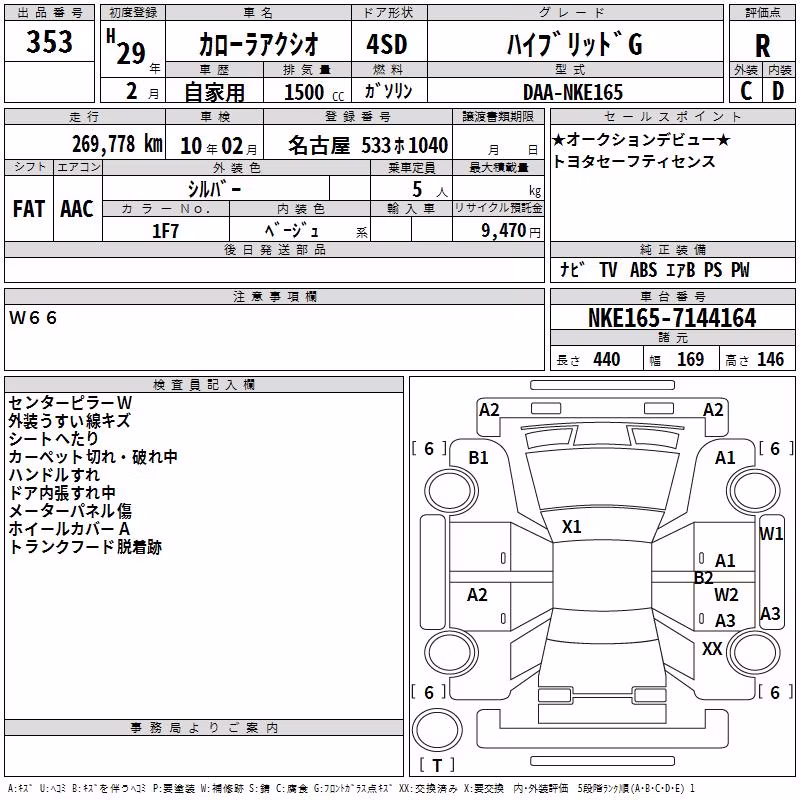Click the ABS equipment entry
The width and height of the screenshot is (800, 800).
click(643, 269)
